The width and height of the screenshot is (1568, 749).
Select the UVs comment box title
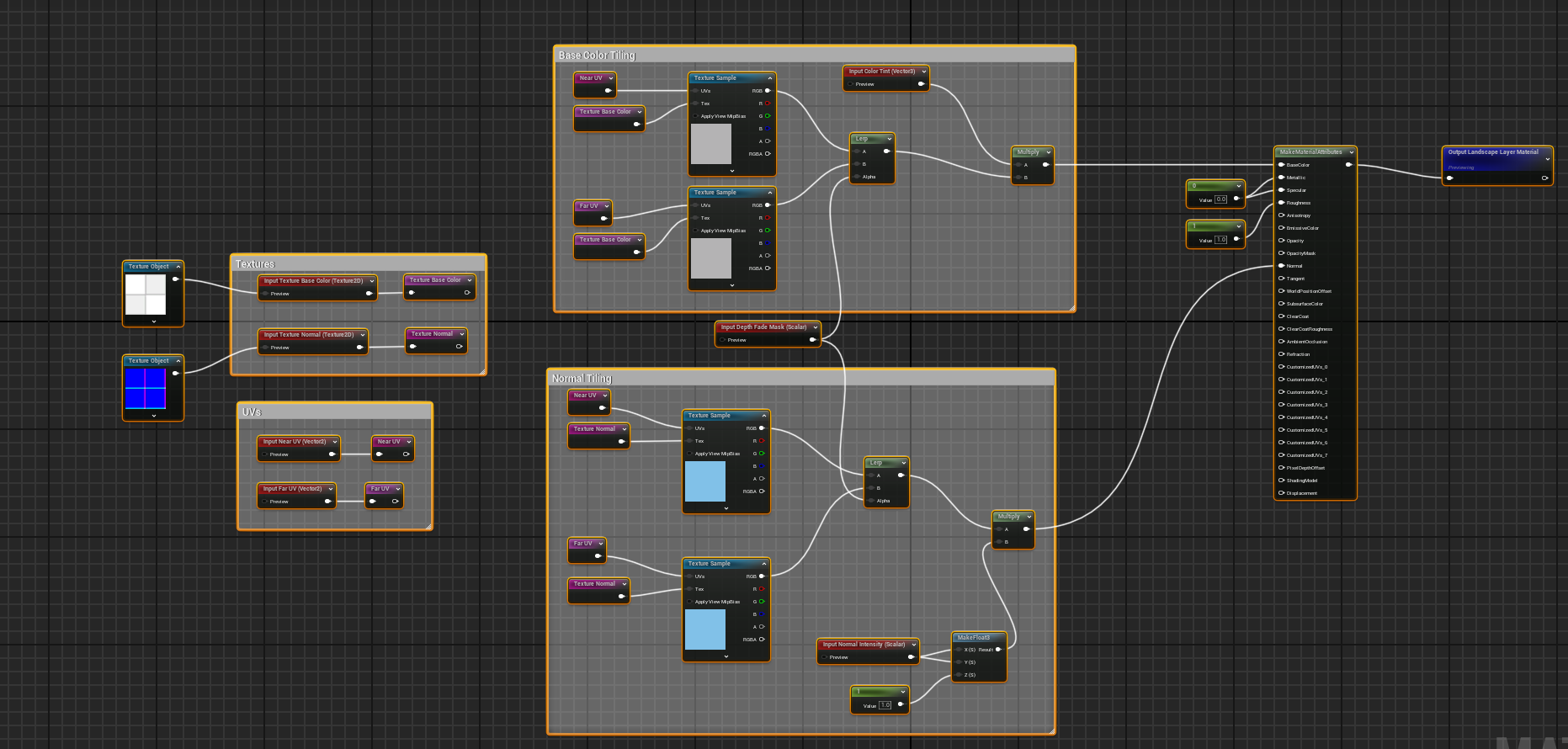pos(252,412)
